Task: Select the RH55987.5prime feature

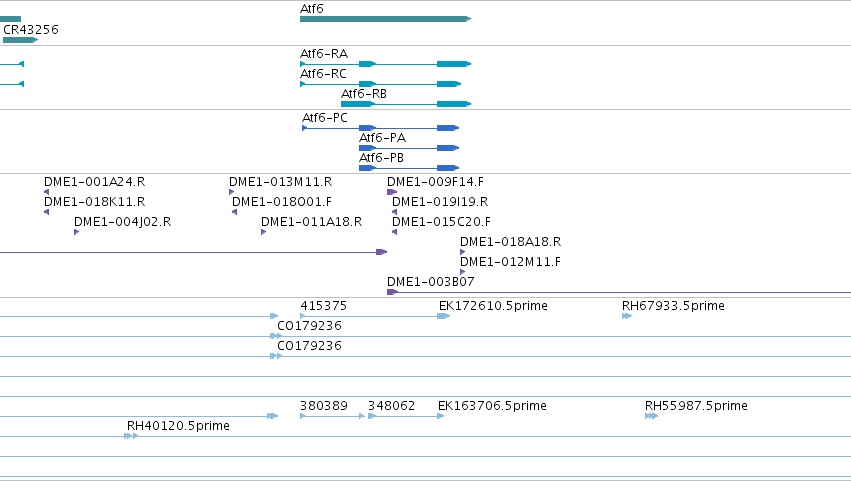Action: tap(651, 416)
